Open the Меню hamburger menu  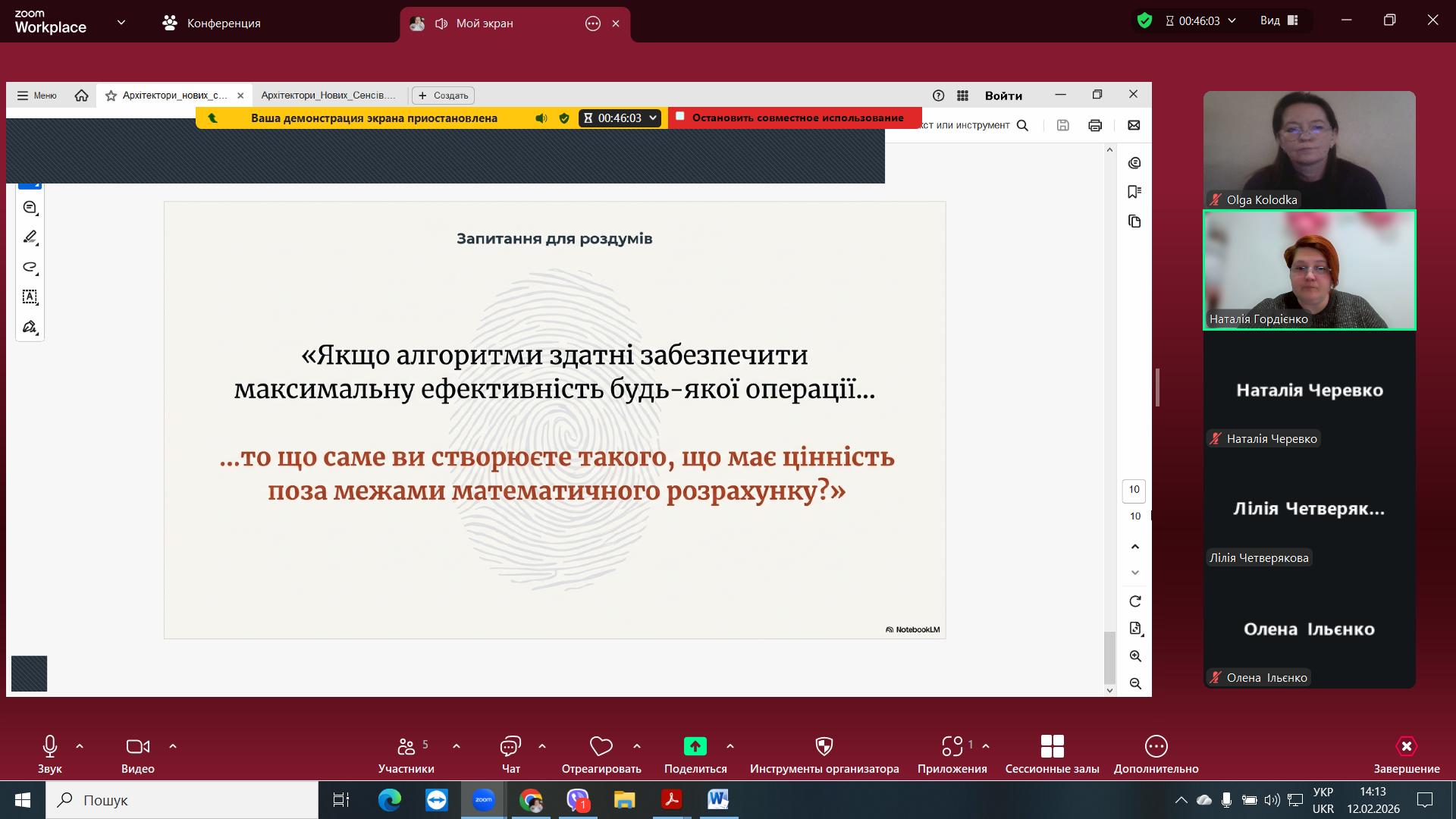pos(36,96)
